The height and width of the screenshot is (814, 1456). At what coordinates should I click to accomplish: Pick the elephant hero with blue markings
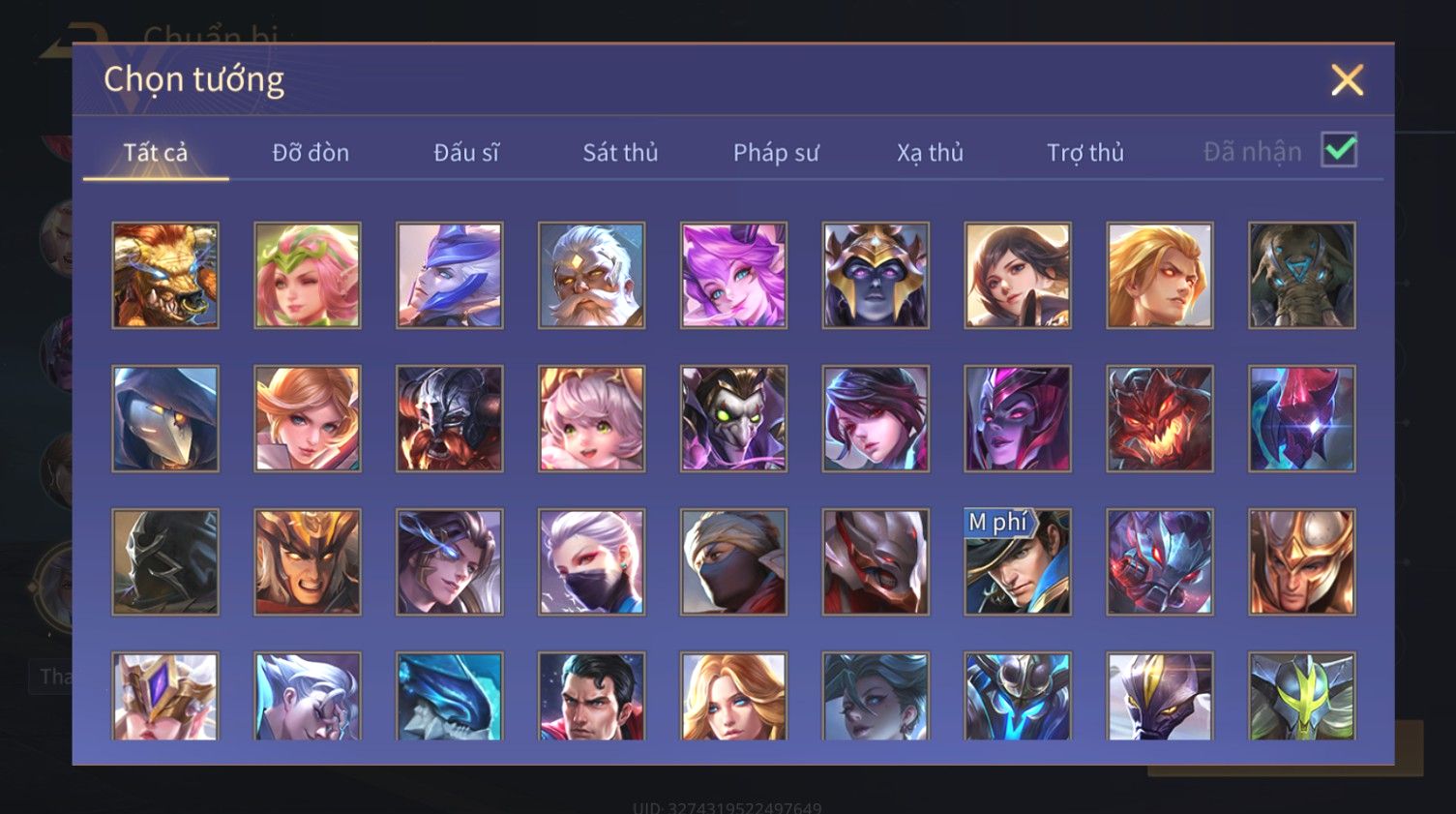pos(1301,276)
